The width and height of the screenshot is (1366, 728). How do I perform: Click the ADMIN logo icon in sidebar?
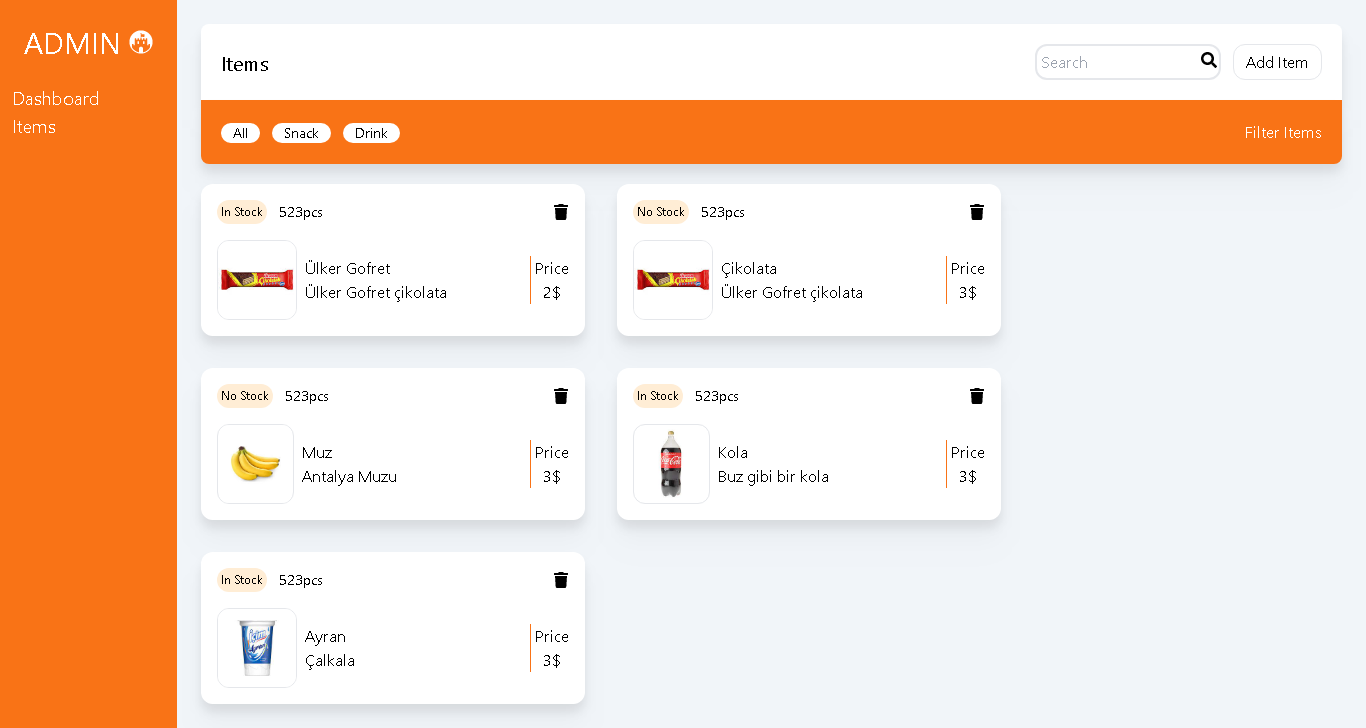tap(143, 42)
